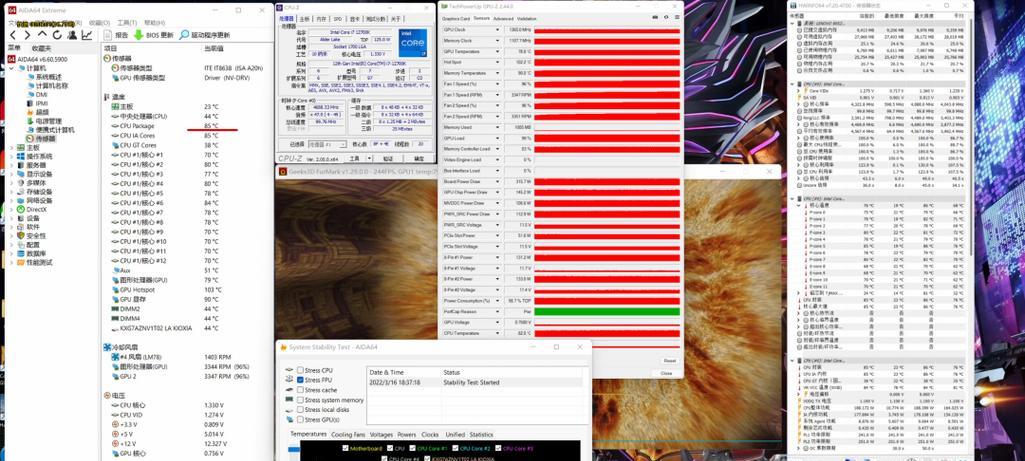
Task: Switch to 主板 tab in CPU-Z
Action: pyautogui.click(x=305, y=19)
